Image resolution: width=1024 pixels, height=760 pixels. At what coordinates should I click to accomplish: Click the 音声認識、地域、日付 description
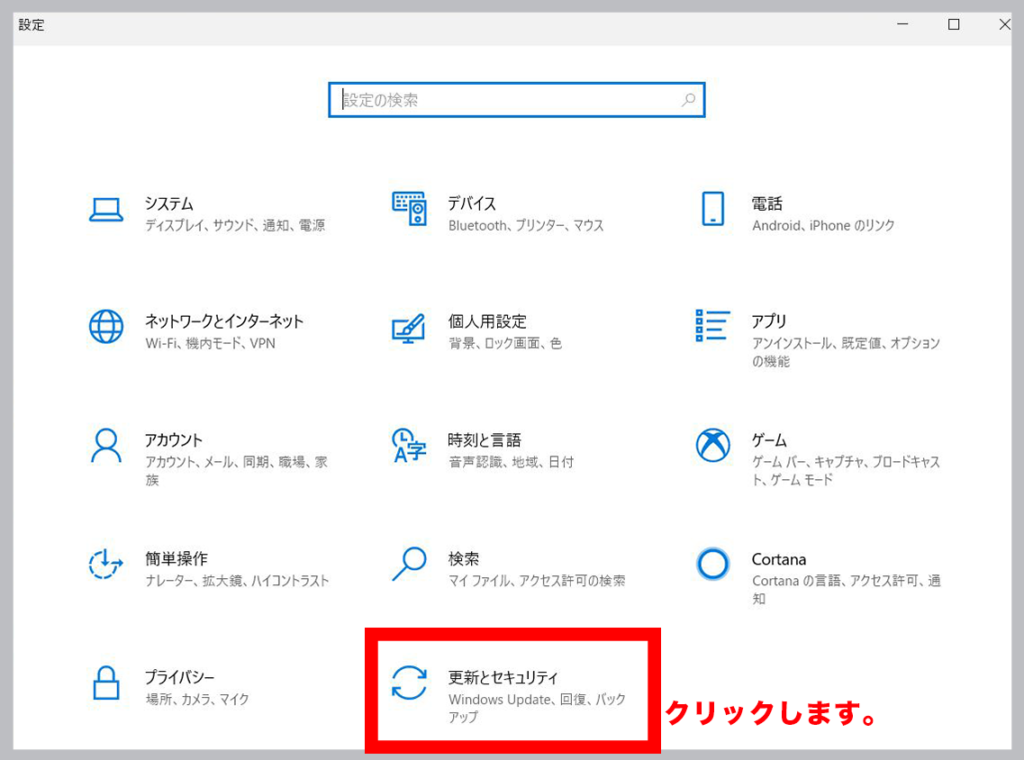point(511,462)
